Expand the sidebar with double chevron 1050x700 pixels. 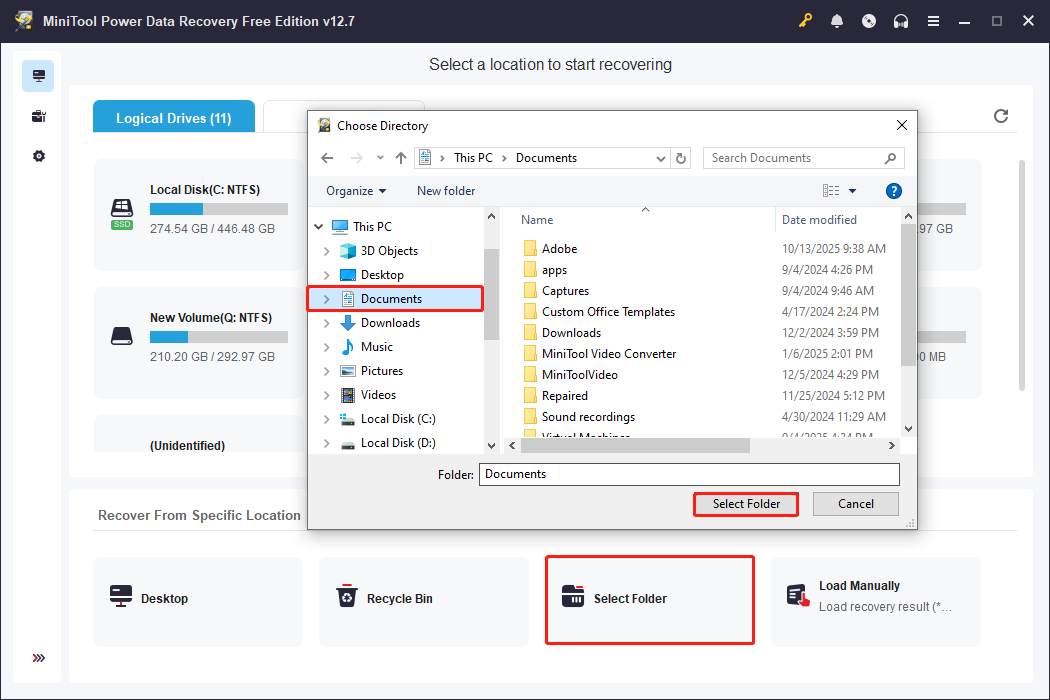tap(38, 658)
